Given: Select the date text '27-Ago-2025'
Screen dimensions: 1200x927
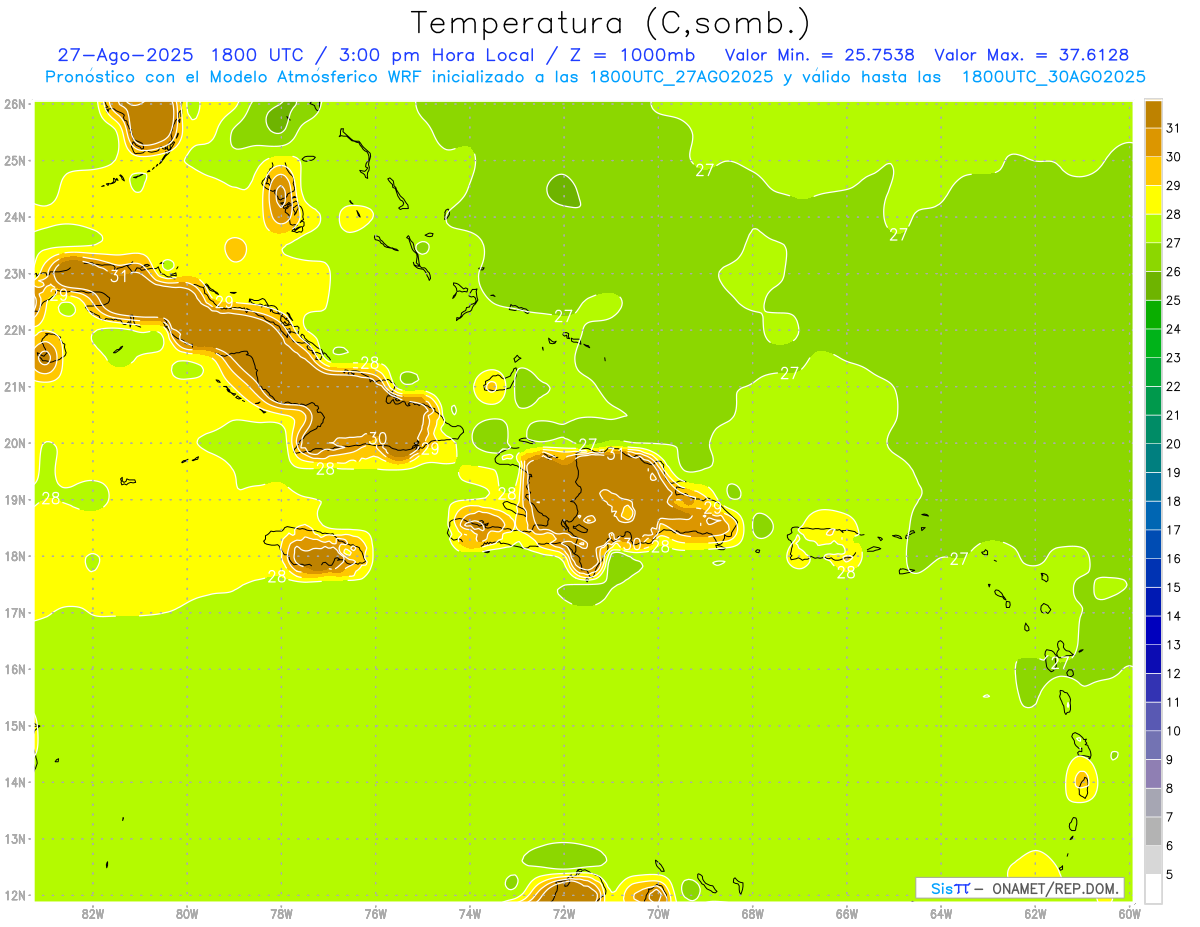Looking at the screenshot, I should coord(126,55).
